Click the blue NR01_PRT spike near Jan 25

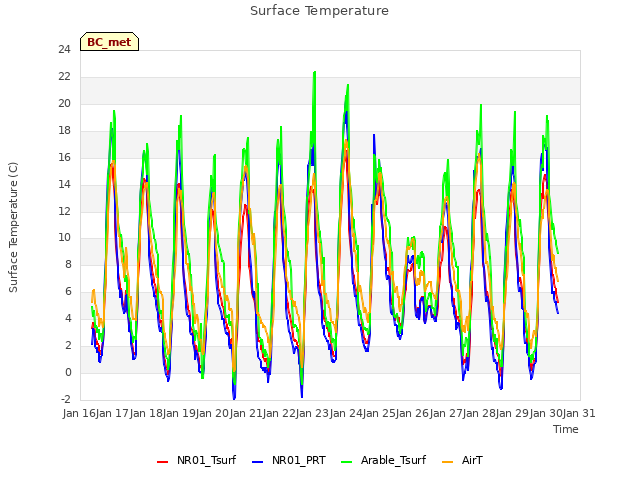[373, 136]
